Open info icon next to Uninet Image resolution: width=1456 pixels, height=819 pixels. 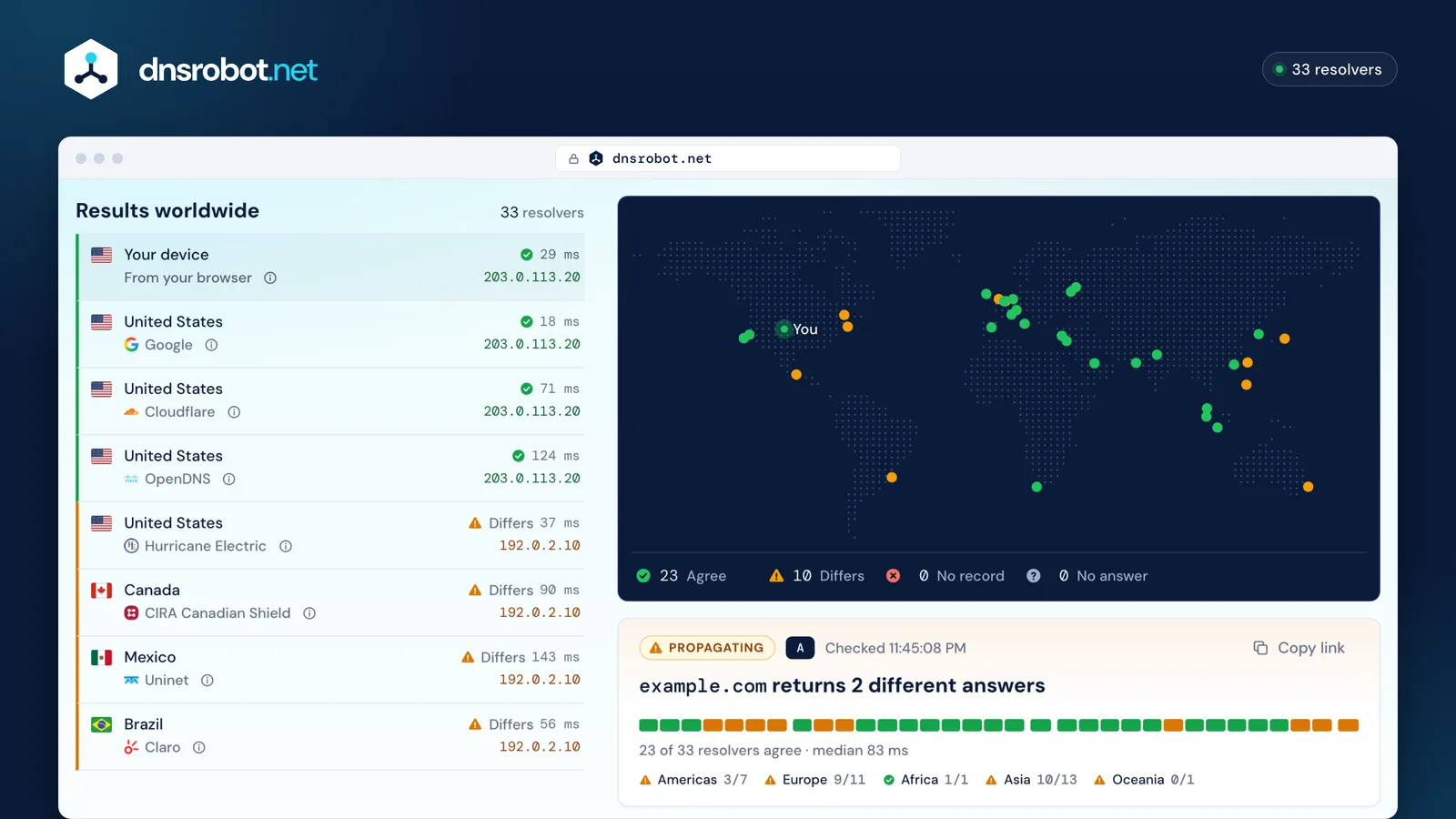[207, 681]
